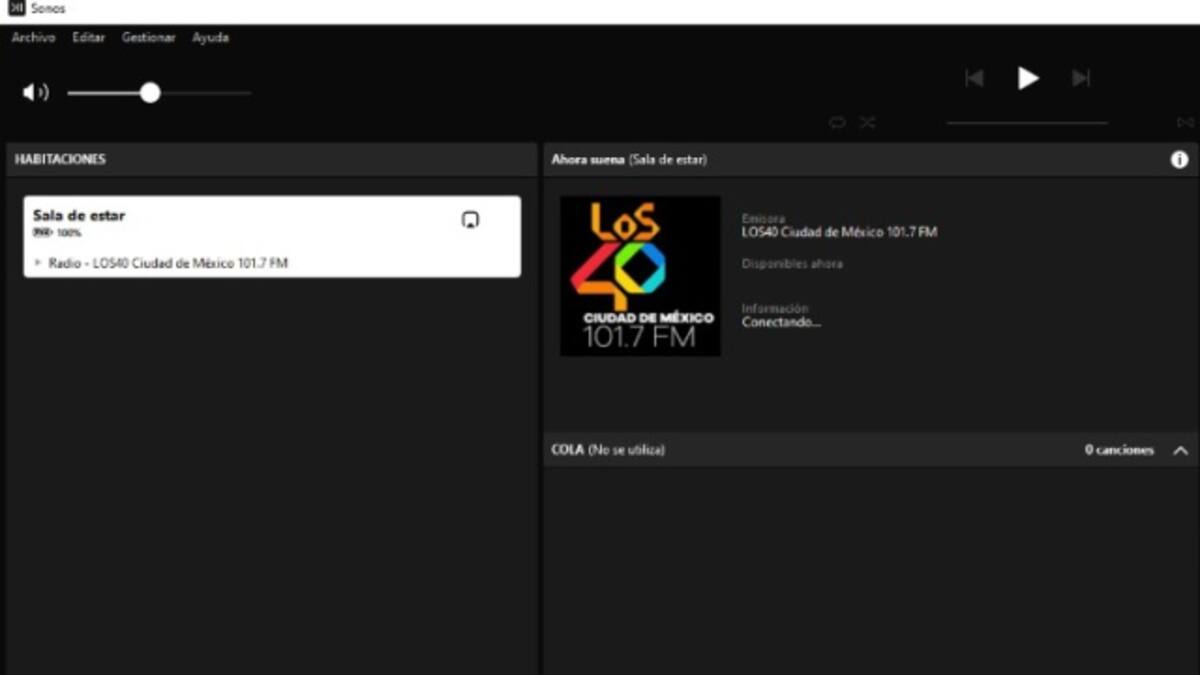Toggle crossfade icon at far right
Screen dimensions: 1200x675
[x=1185, y=122]
